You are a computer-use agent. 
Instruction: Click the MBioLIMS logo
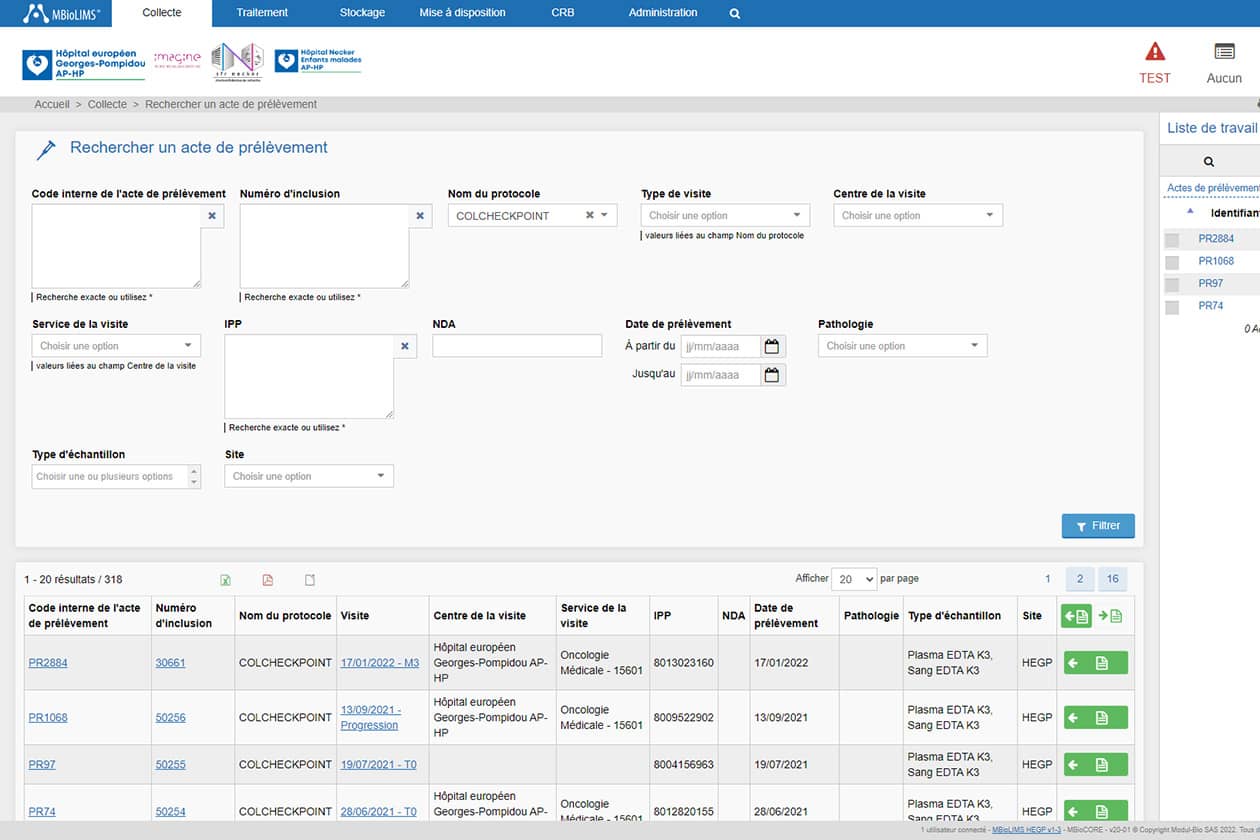[x=61, y=13]
